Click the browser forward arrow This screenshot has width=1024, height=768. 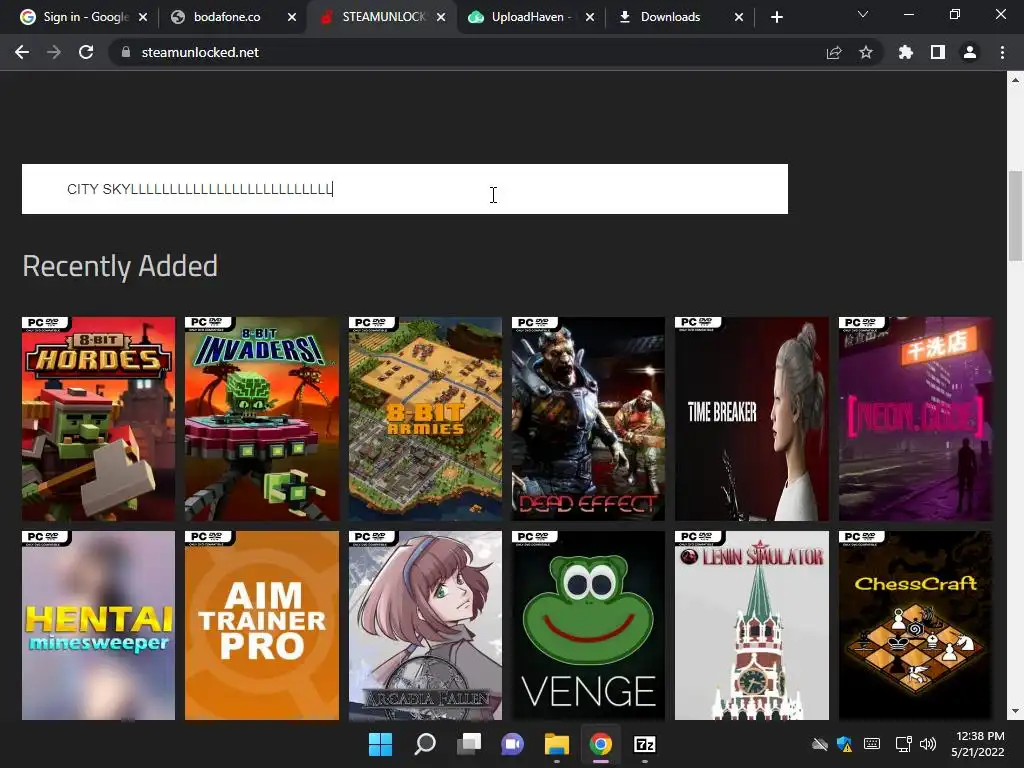(54, 52)
